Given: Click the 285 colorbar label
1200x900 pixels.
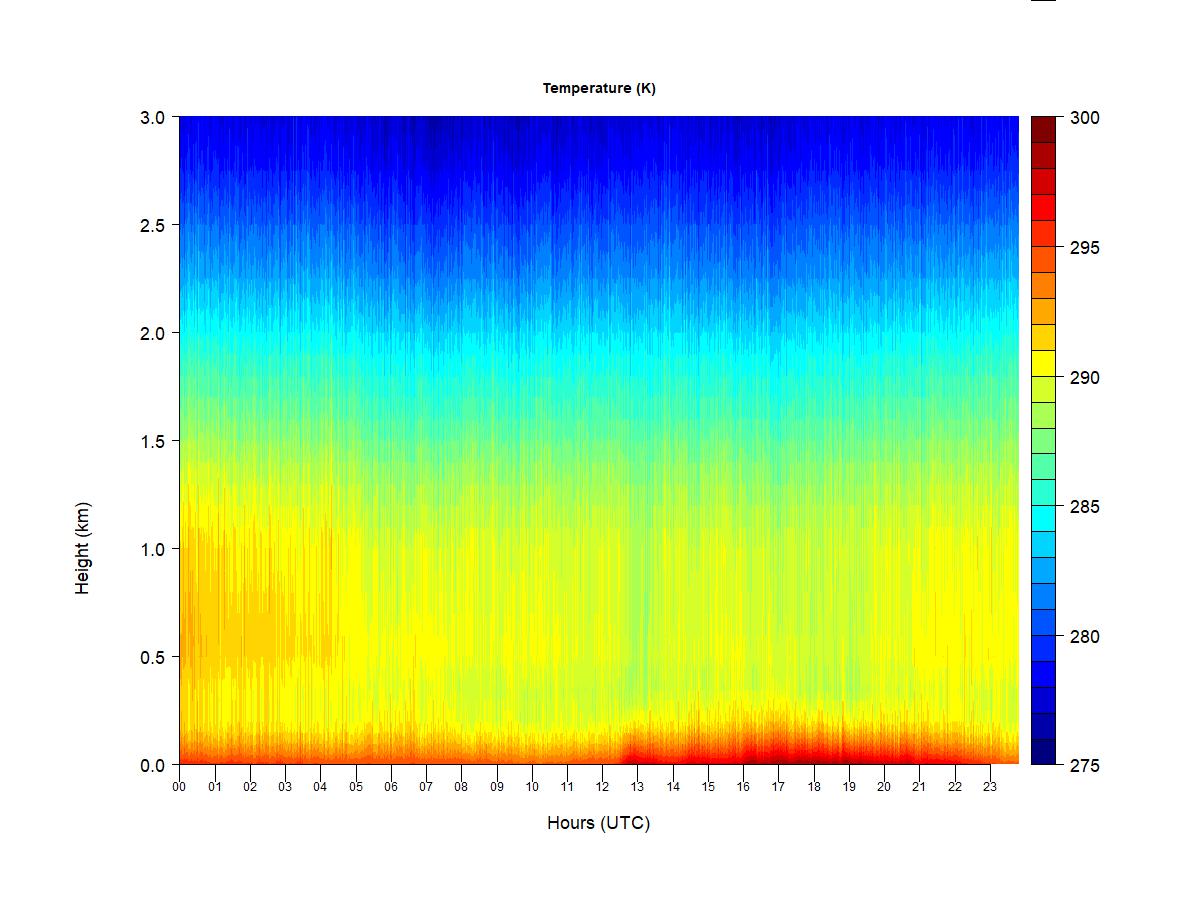Looking at the screenshot, I should (1085, 507).
